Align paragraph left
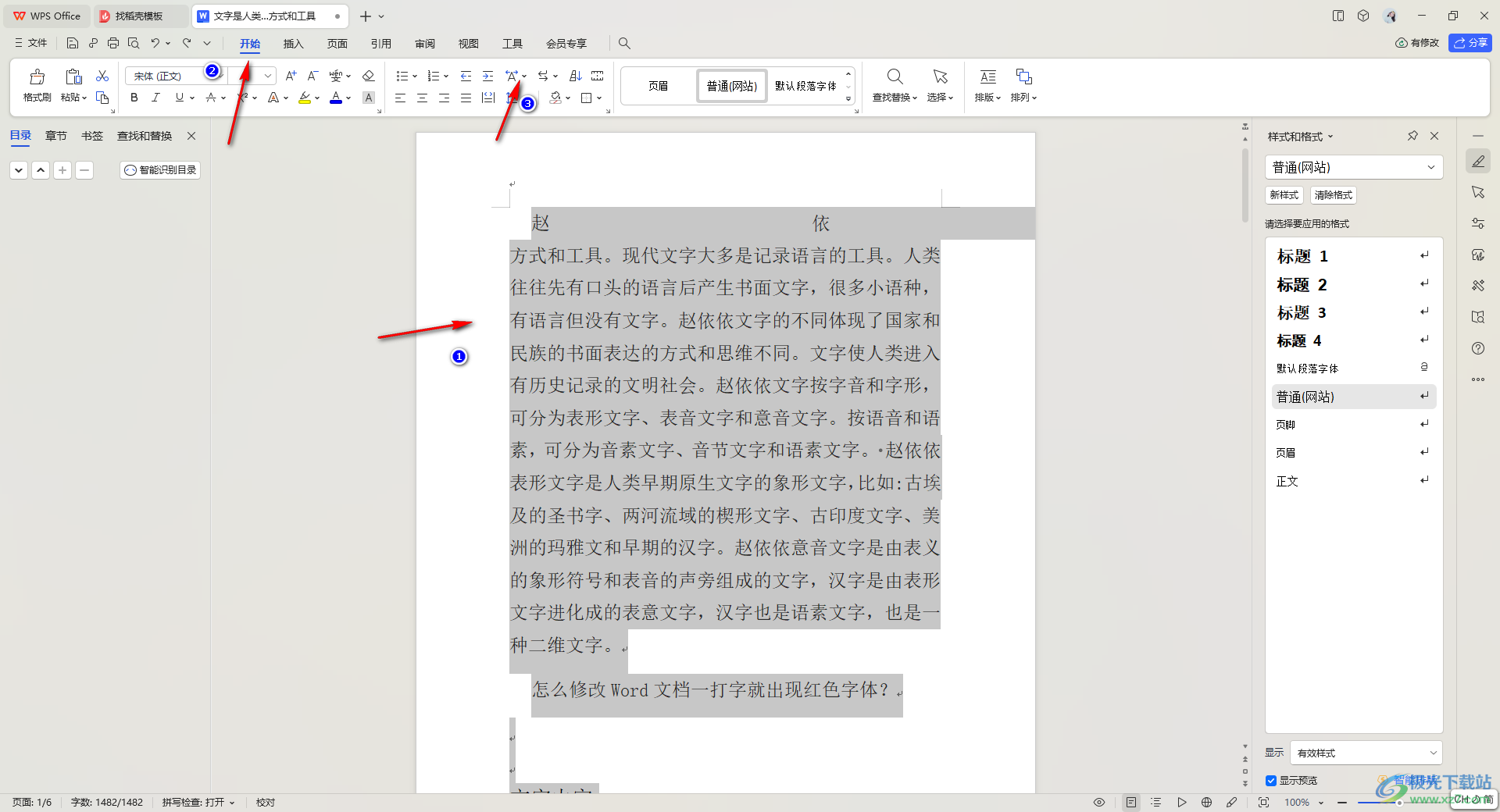This screenshot has height=812, width=1500. pos(400,98)
